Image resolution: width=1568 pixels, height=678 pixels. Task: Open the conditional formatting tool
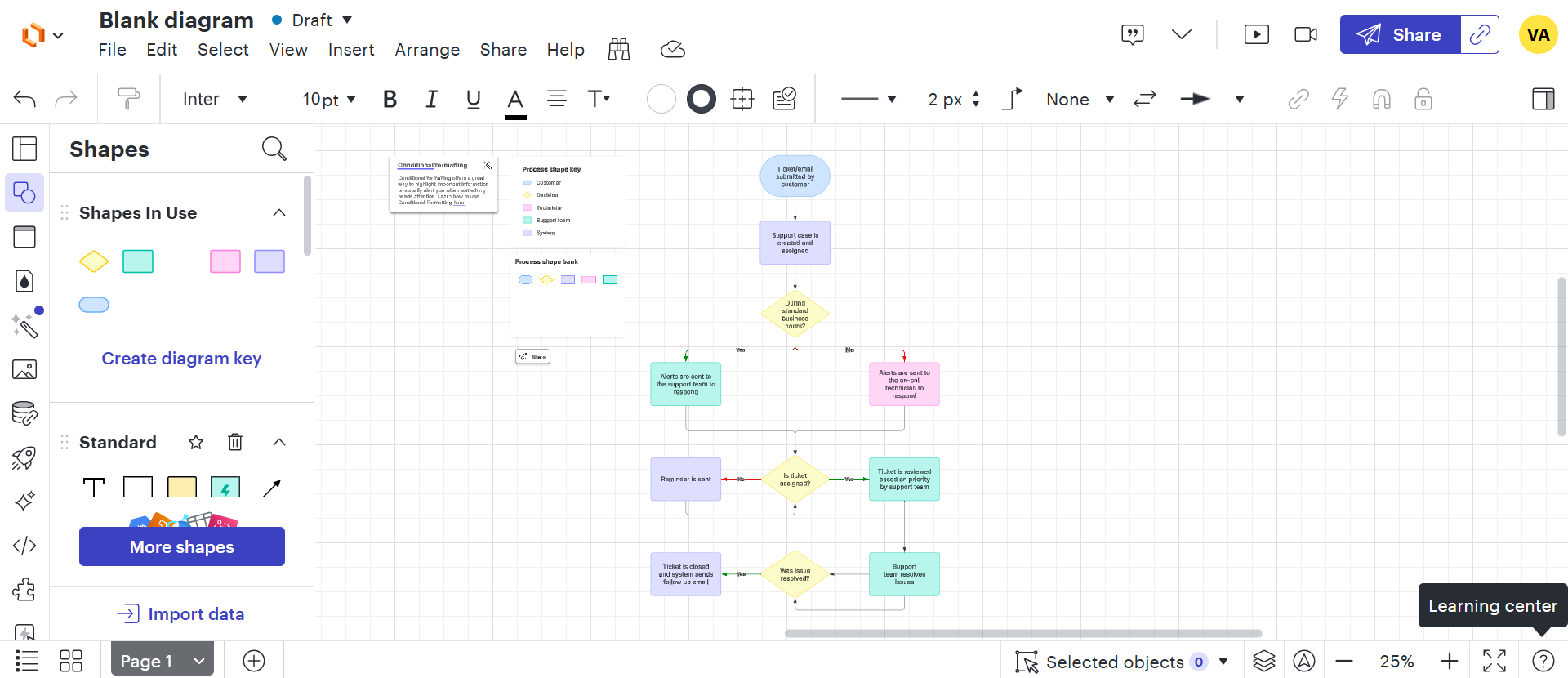785,100
